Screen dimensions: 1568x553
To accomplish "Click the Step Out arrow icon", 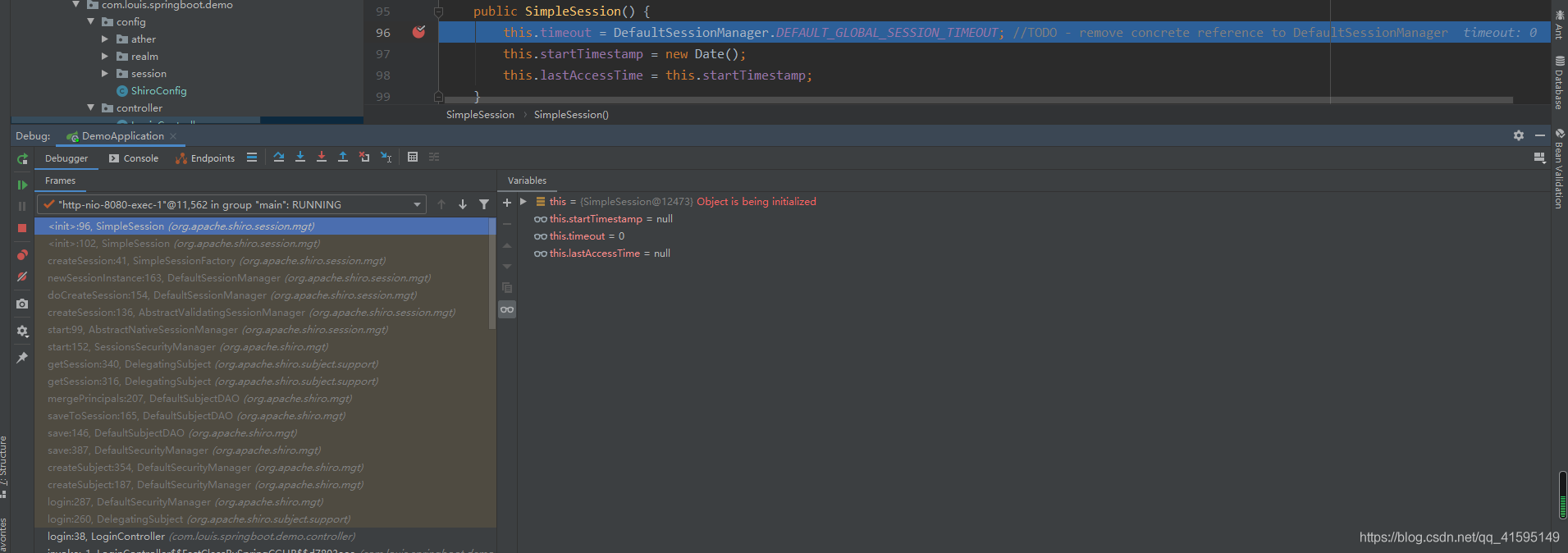I will [343, 158].
